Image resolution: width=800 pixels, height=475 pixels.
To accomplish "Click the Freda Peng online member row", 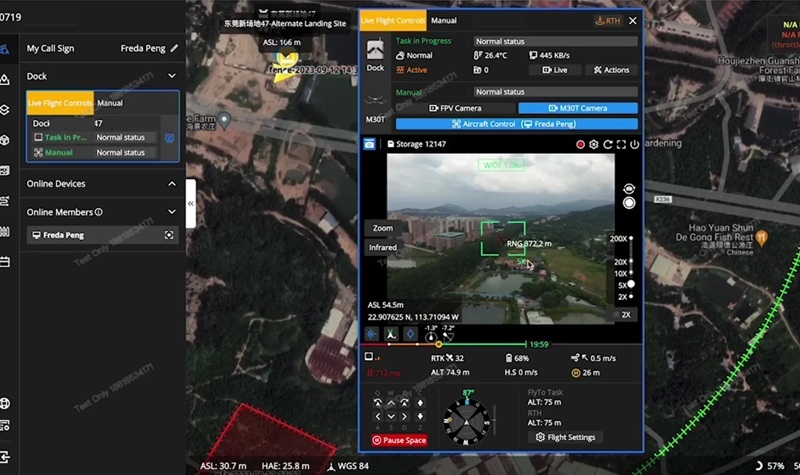I will pyautogui.click(x=103, y=235).
